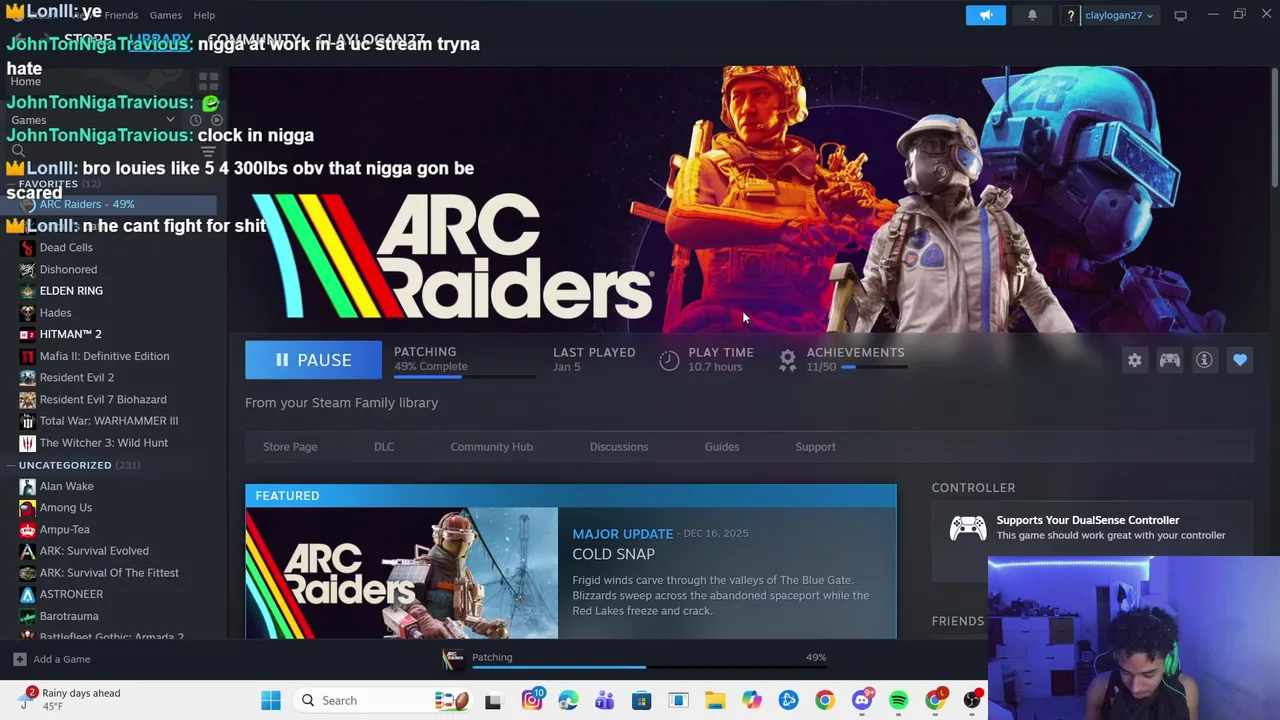
Task: Open controller layout icon
Action: tap(1169, 360)
